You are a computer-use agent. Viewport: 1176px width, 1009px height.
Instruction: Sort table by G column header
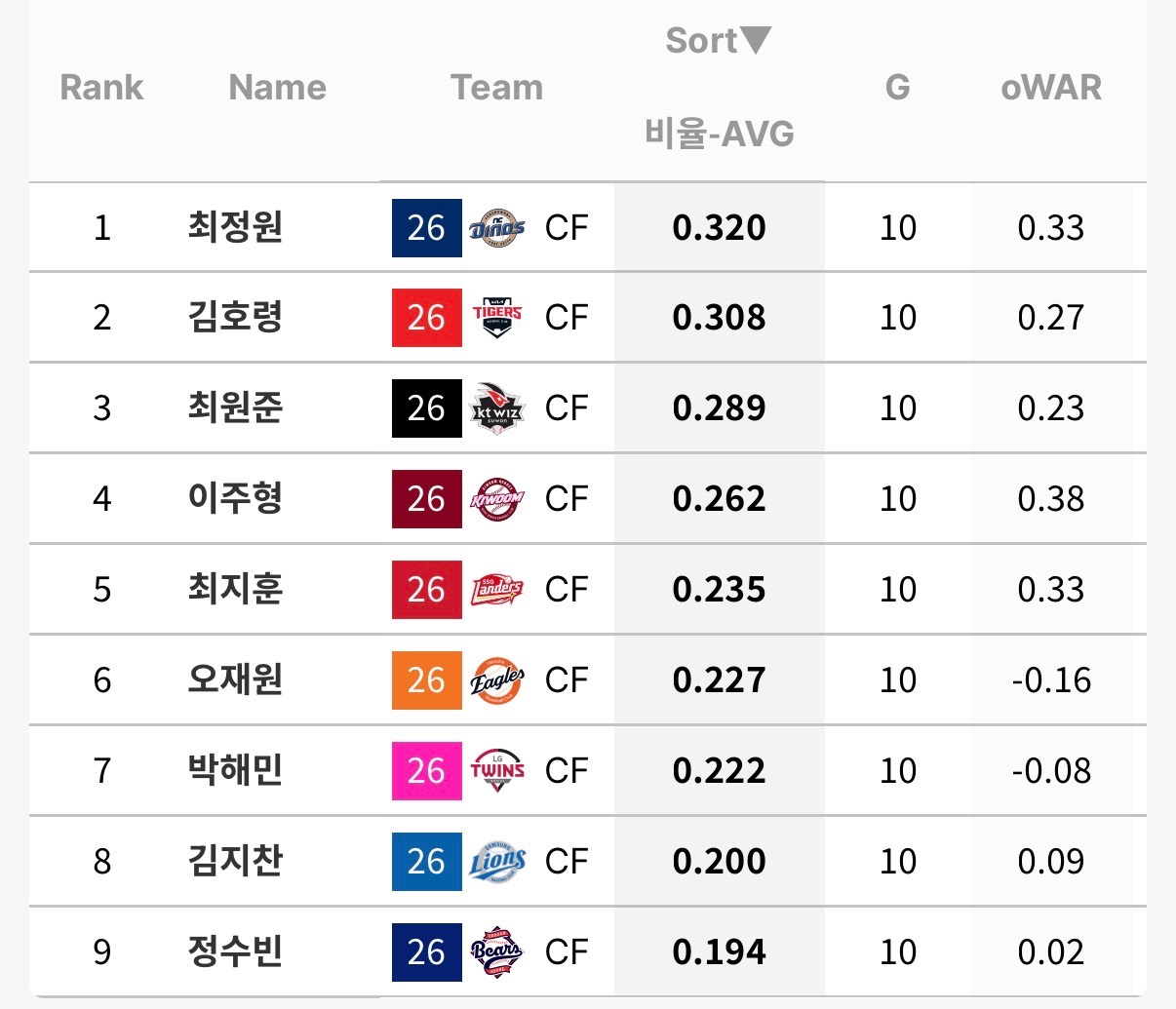(897, 88)
